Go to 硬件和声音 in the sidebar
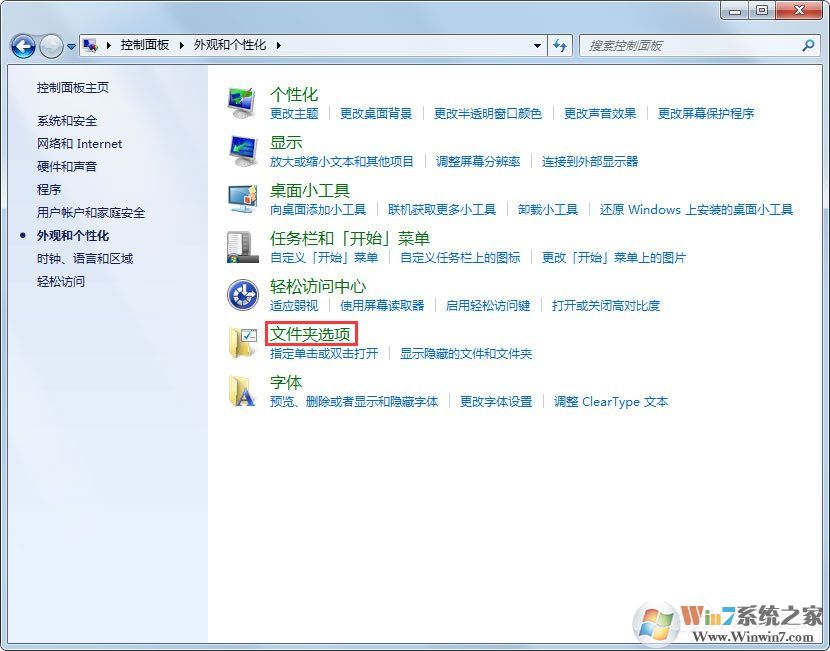 pyautogui.click(x=65, y=166)
